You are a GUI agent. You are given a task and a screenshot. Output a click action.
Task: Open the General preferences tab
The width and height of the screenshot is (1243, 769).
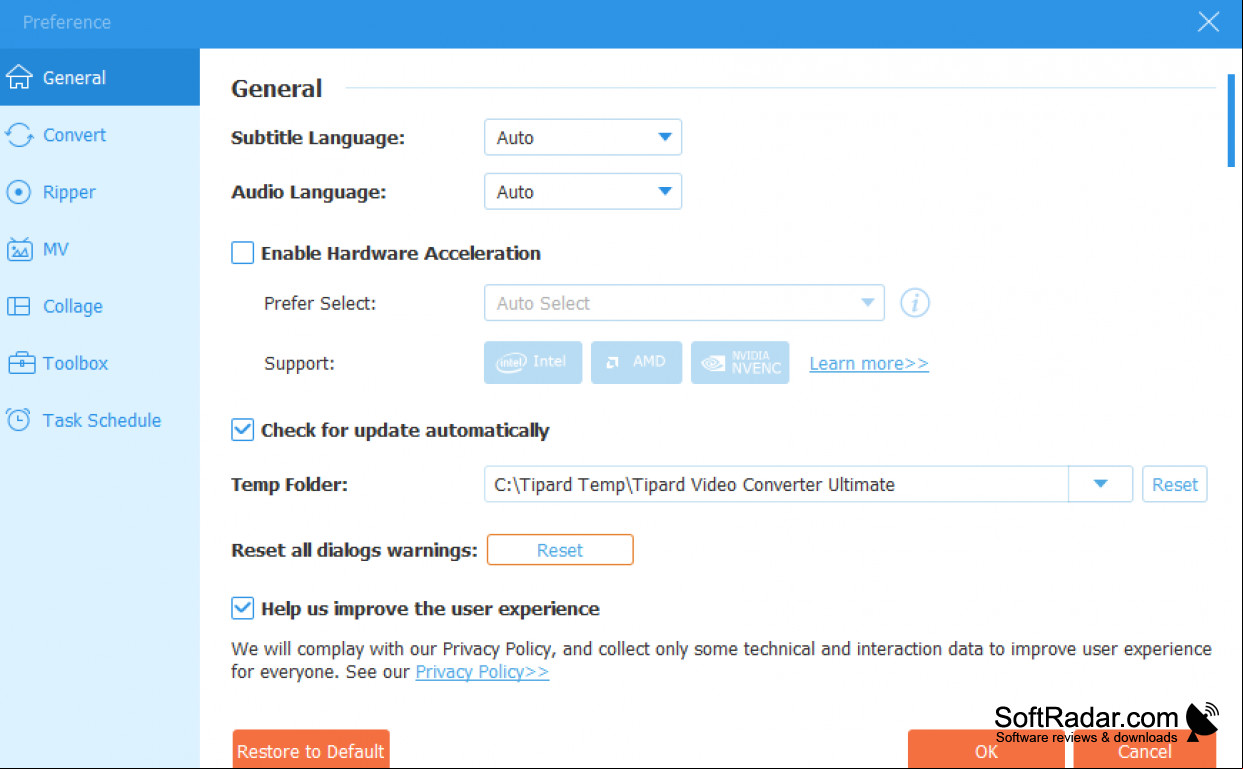tap(100, 77)
